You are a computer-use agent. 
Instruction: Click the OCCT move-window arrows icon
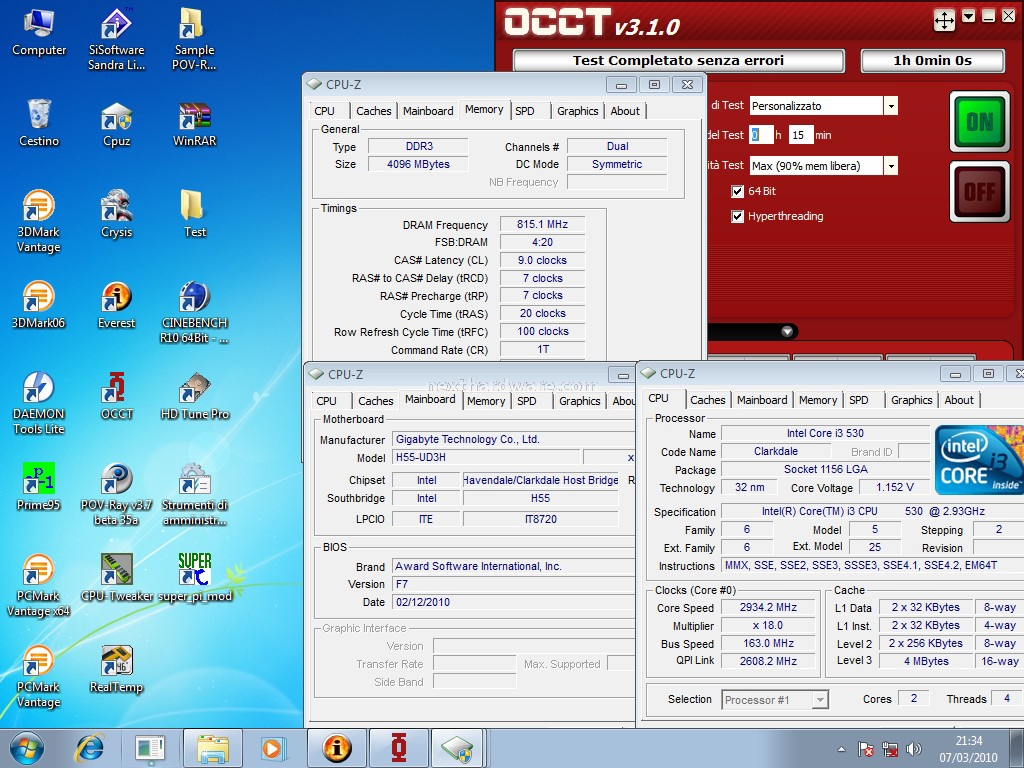pos(944,20)
